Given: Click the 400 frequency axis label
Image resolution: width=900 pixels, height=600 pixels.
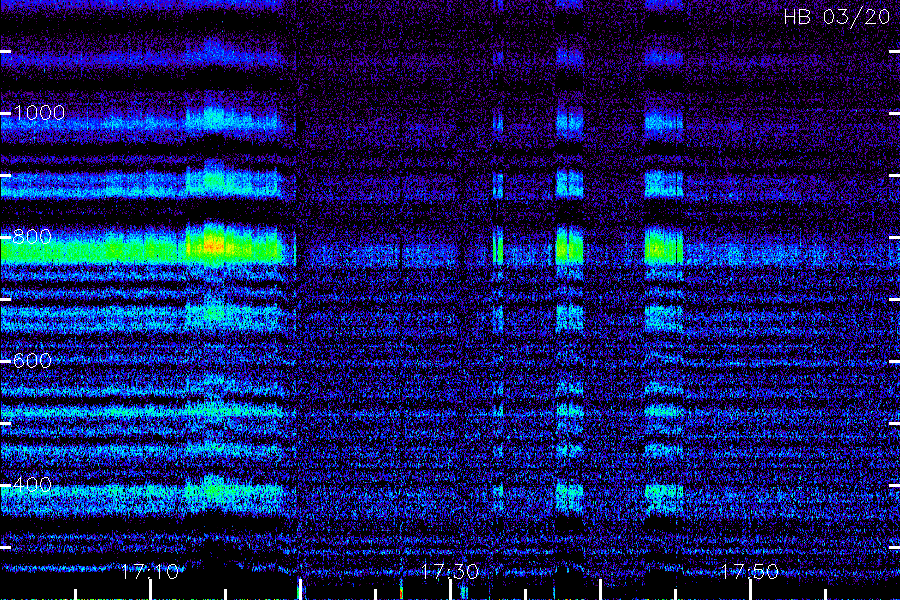Looking at the screenshot, I should [x=32, y=485].
